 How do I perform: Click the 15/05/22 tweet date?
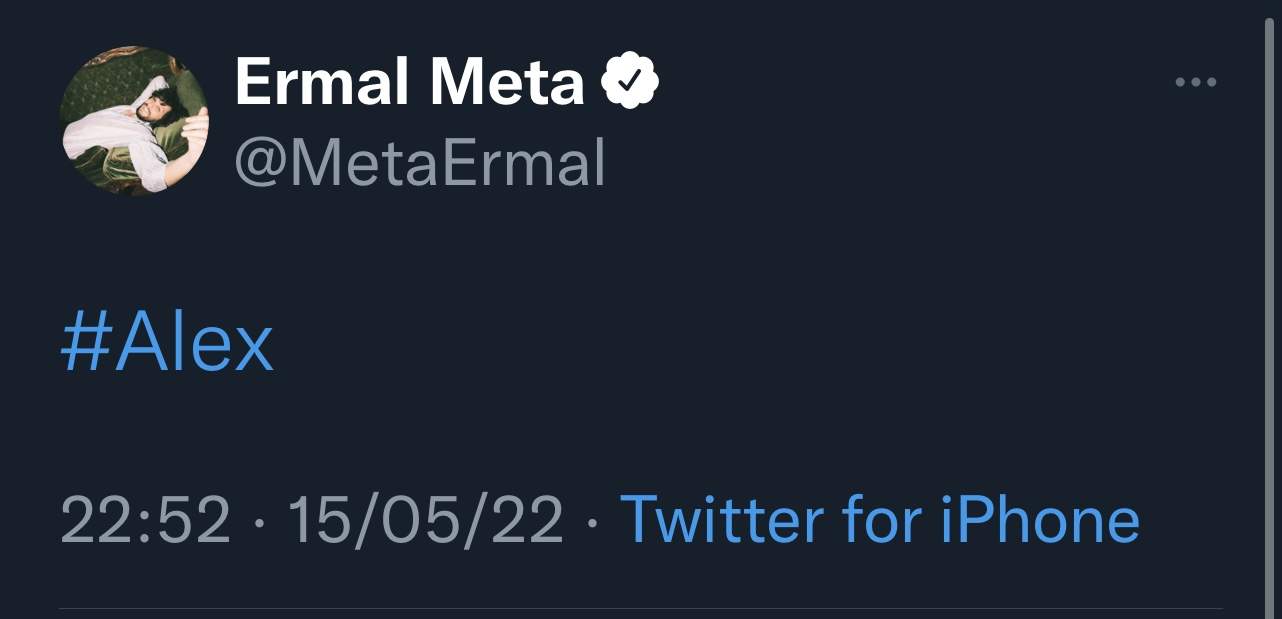pyautogui.click(x=425, y=521)
